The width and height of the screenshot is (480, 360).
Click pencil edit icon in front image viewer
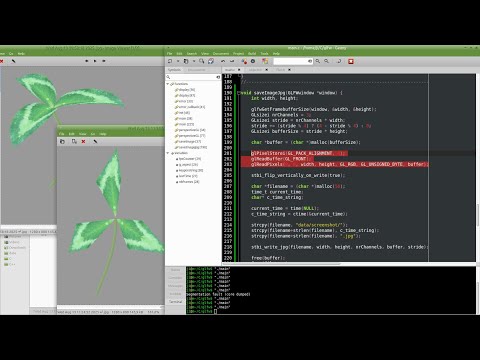pos(95,142)
